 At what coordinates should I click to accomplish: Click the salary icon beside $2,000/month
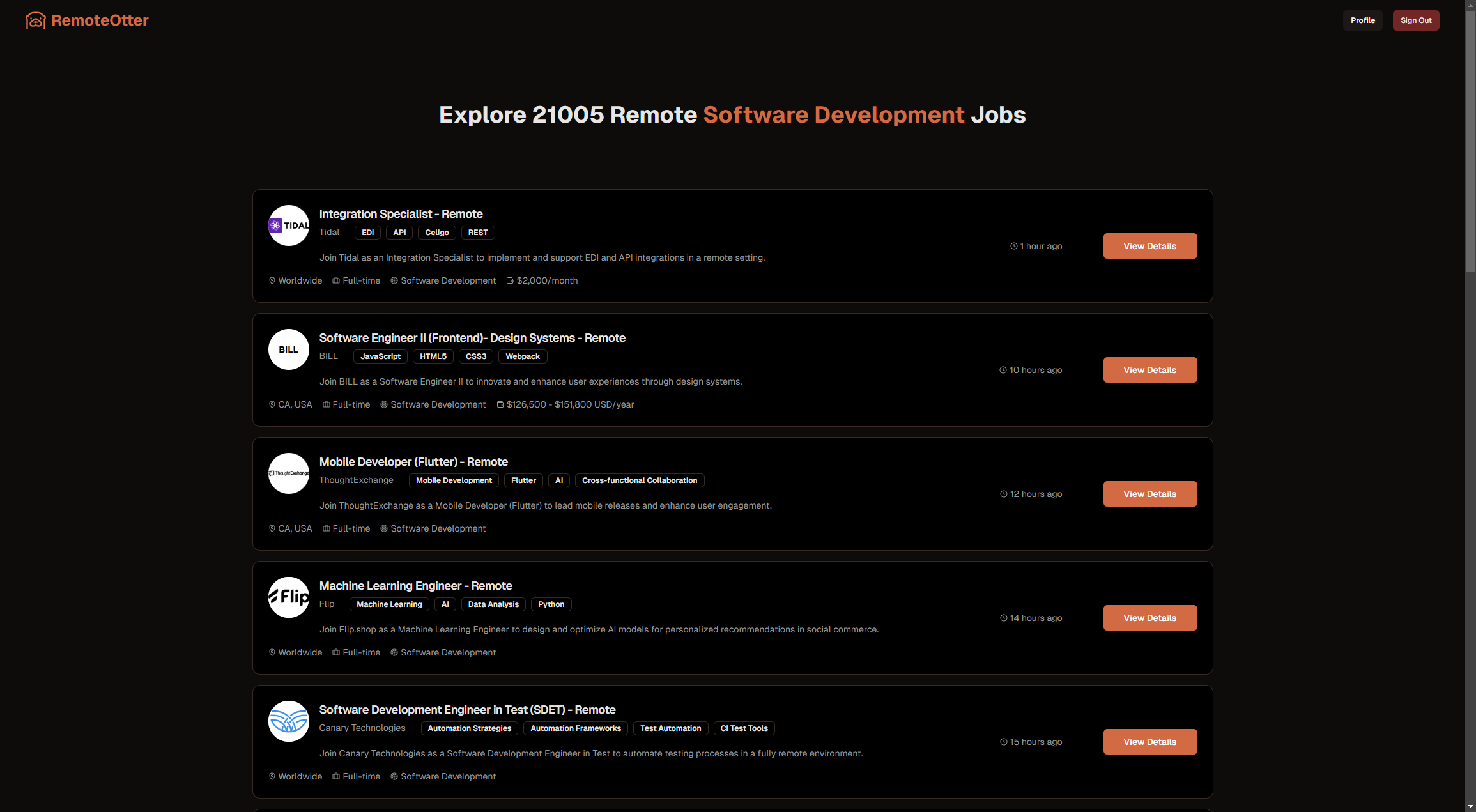[510, 280]
